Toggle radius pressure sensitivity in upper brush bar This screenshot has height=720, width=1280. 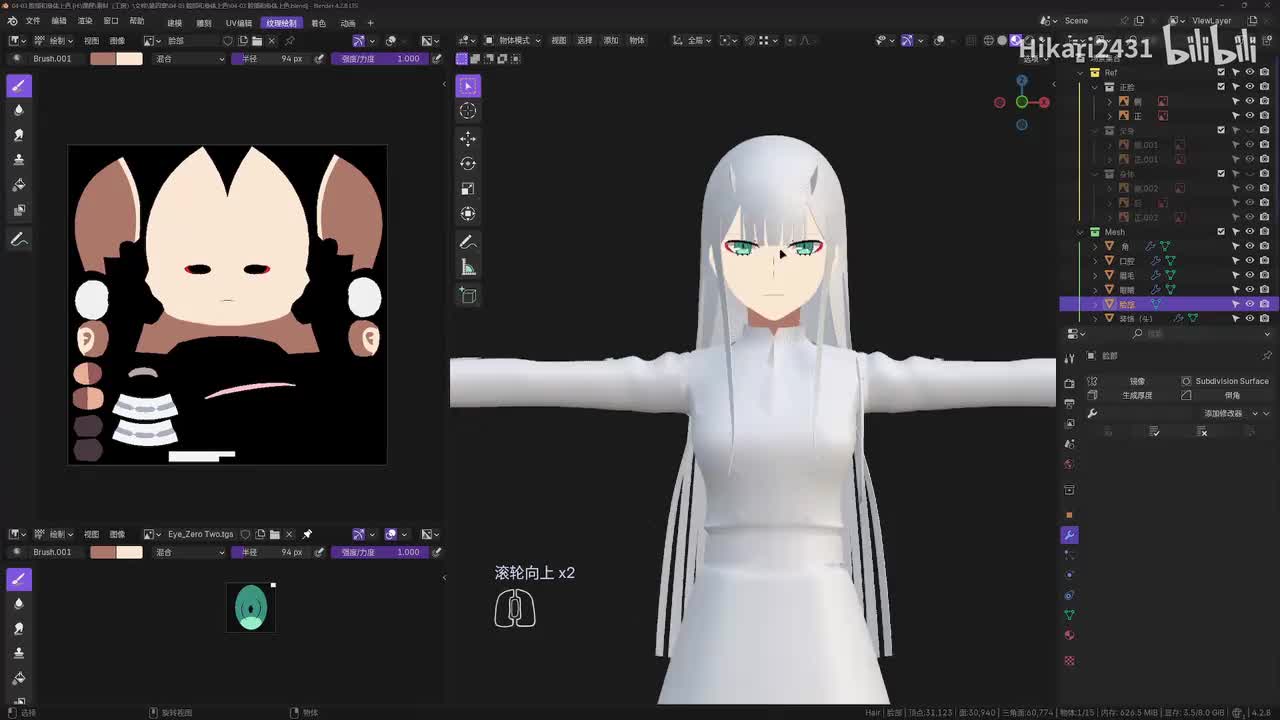pos(319,59)
